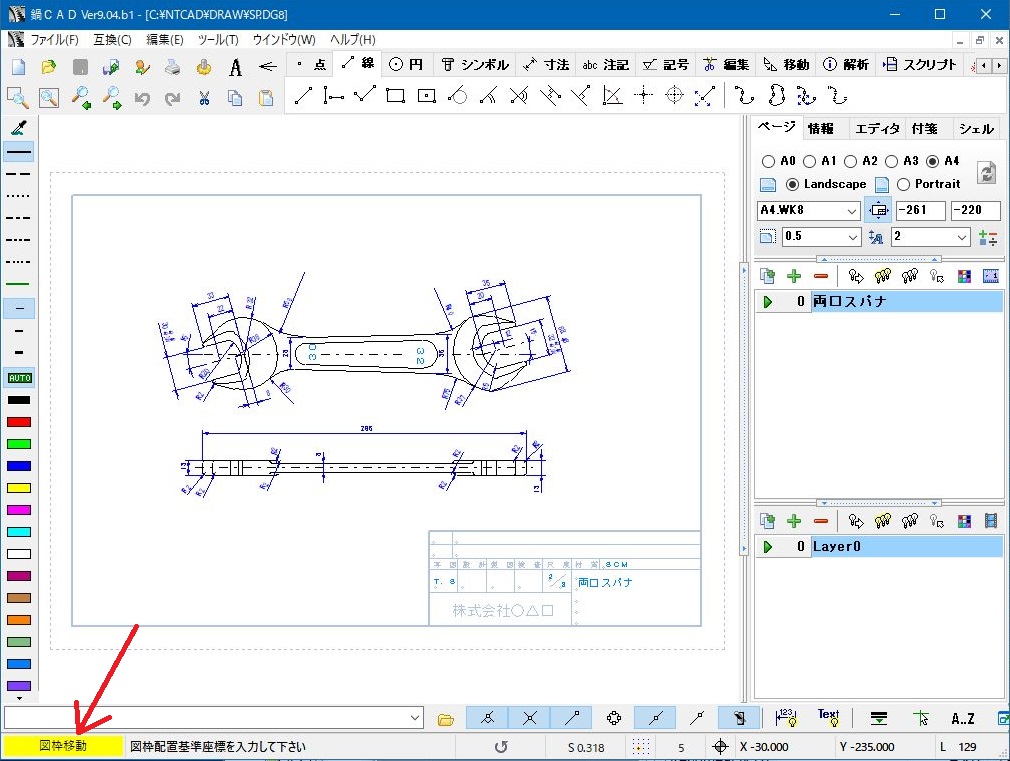Select A4 paper size
The height and width of the screenshot is (761, 1010).
[x=932, y=161]
